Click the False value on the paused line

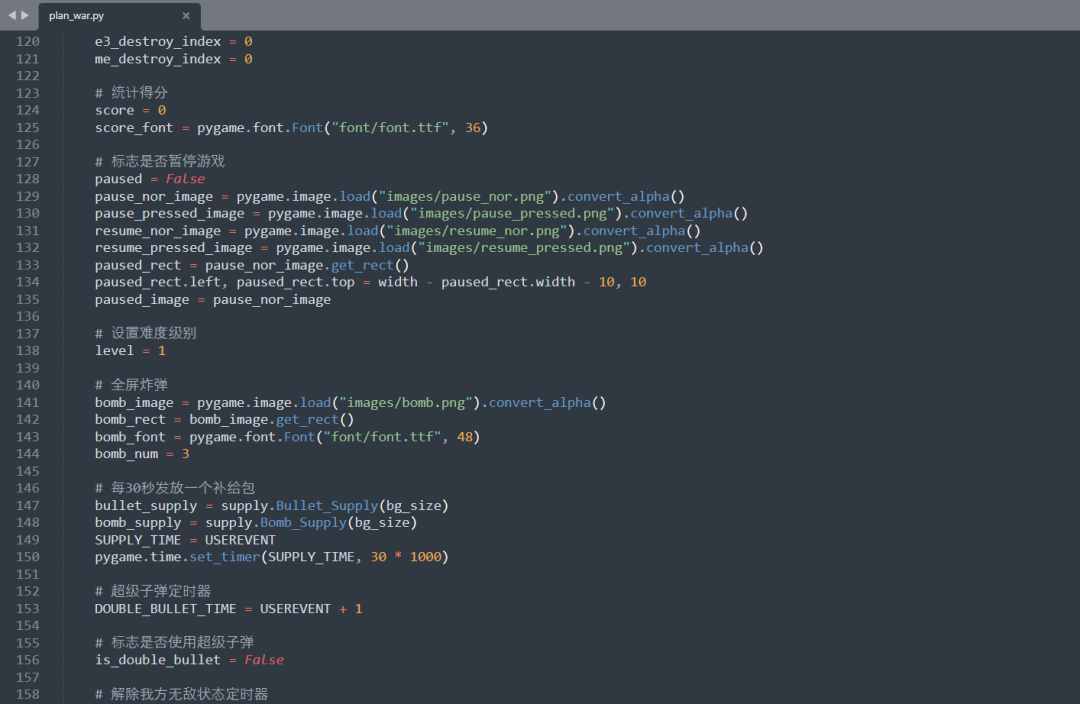[x=185, y=178]
